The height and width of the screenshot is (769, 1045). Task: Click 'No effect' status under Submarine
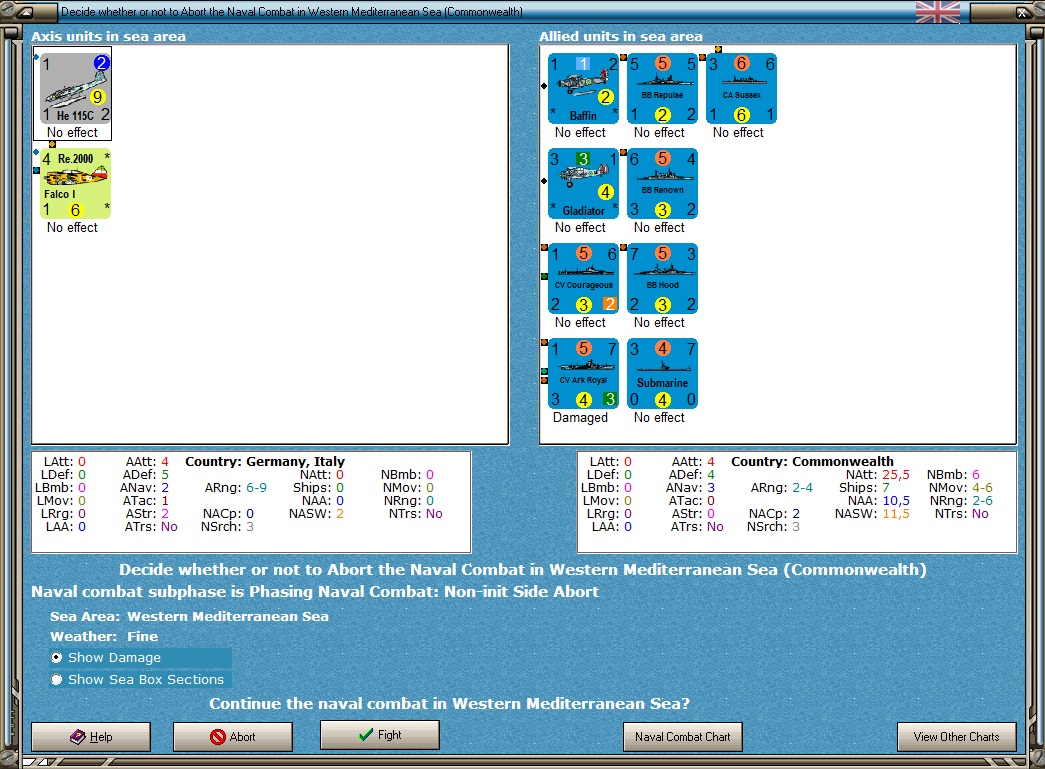coord(659,418)
